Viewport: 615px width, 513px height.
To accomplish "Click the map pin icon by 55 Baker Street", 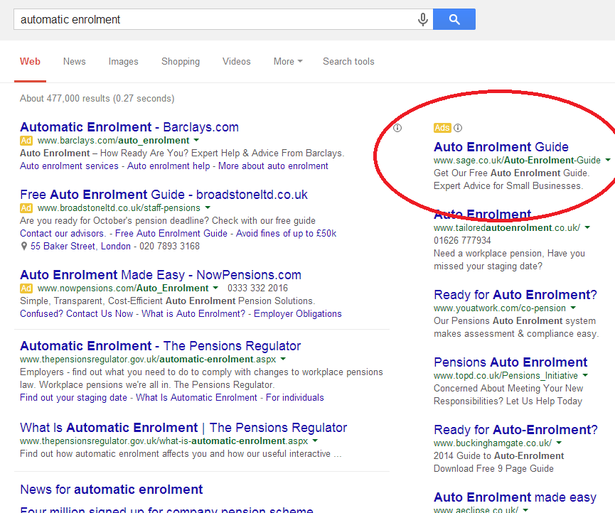I will click(24, 246).
